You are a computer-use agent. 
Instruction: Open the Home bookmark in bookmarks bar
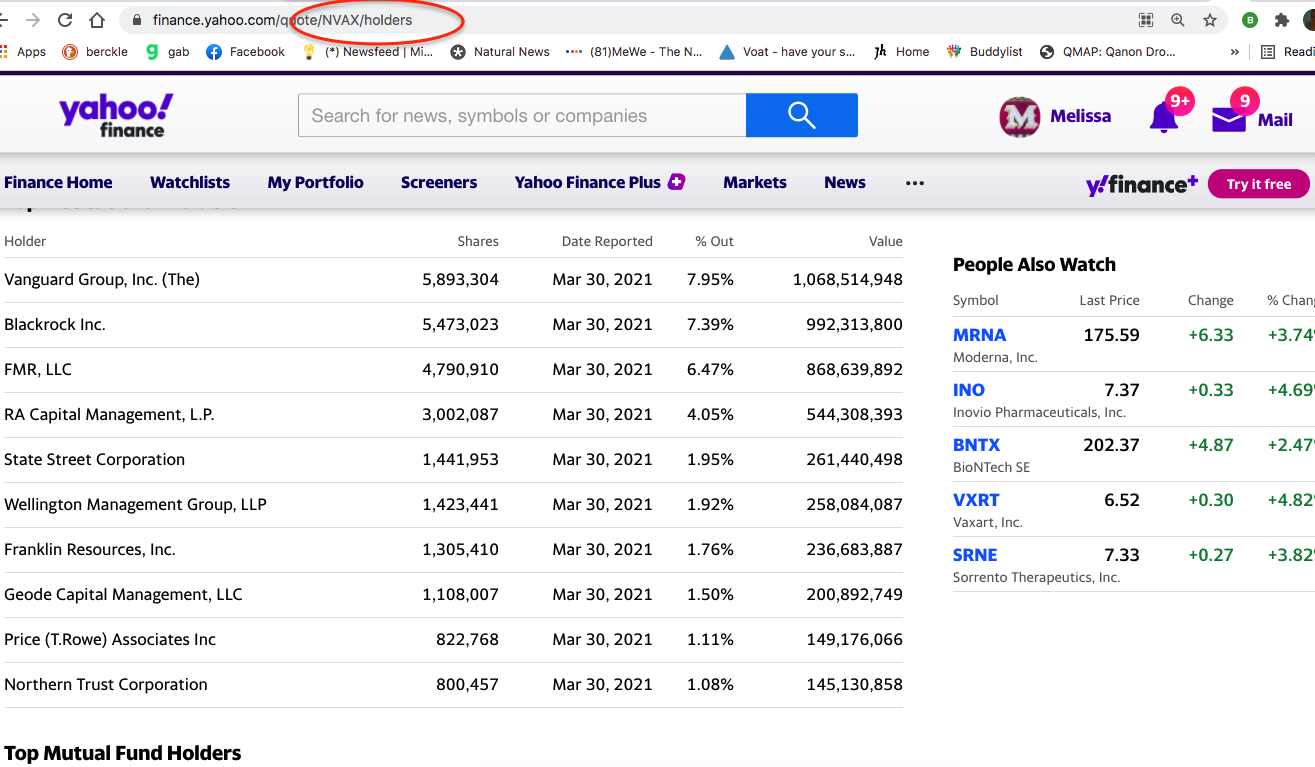coord(901,52)
